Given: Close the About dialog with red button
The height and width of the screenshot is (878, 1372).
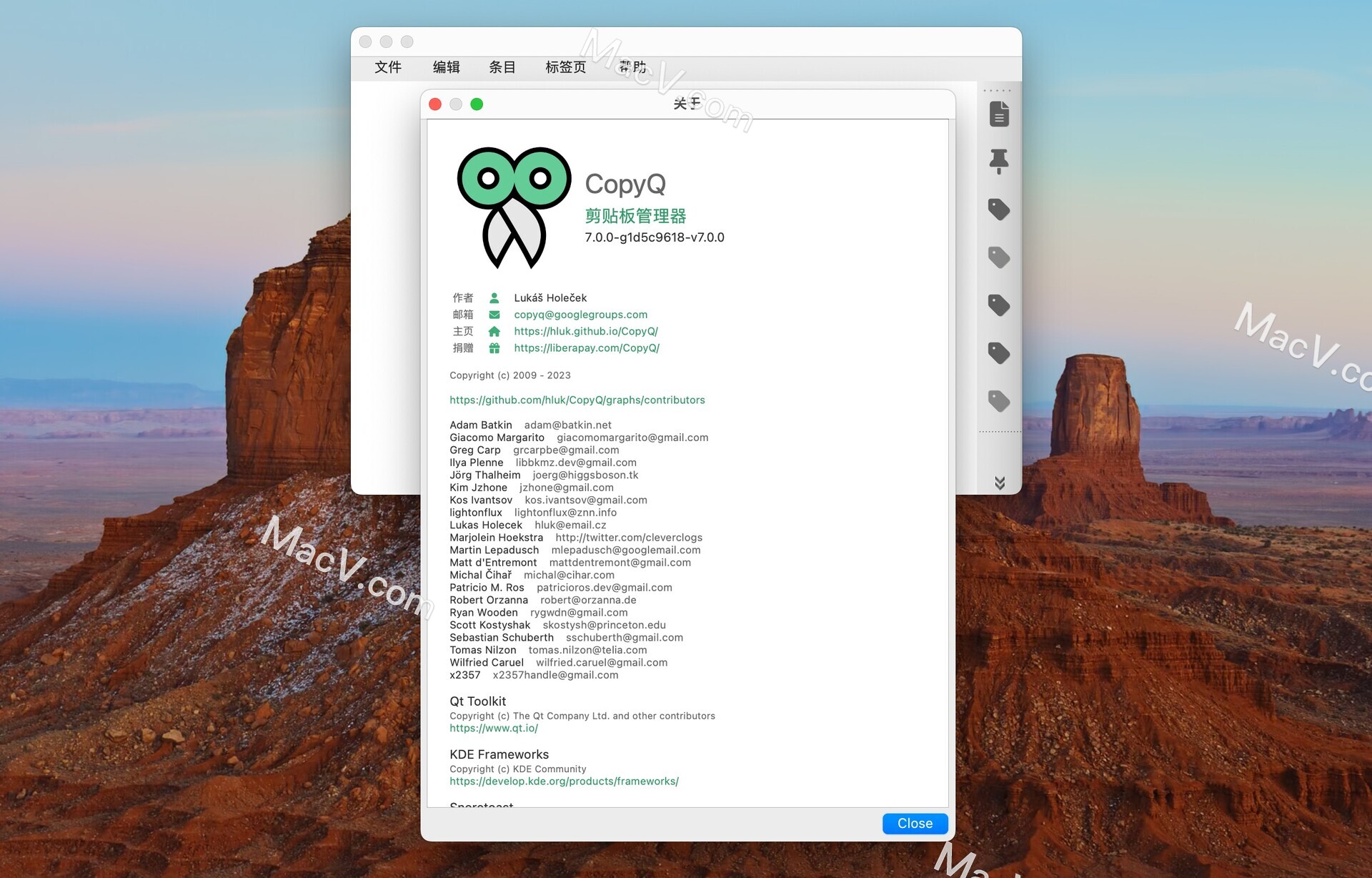Looking at the screenshot, I should 435,104.
